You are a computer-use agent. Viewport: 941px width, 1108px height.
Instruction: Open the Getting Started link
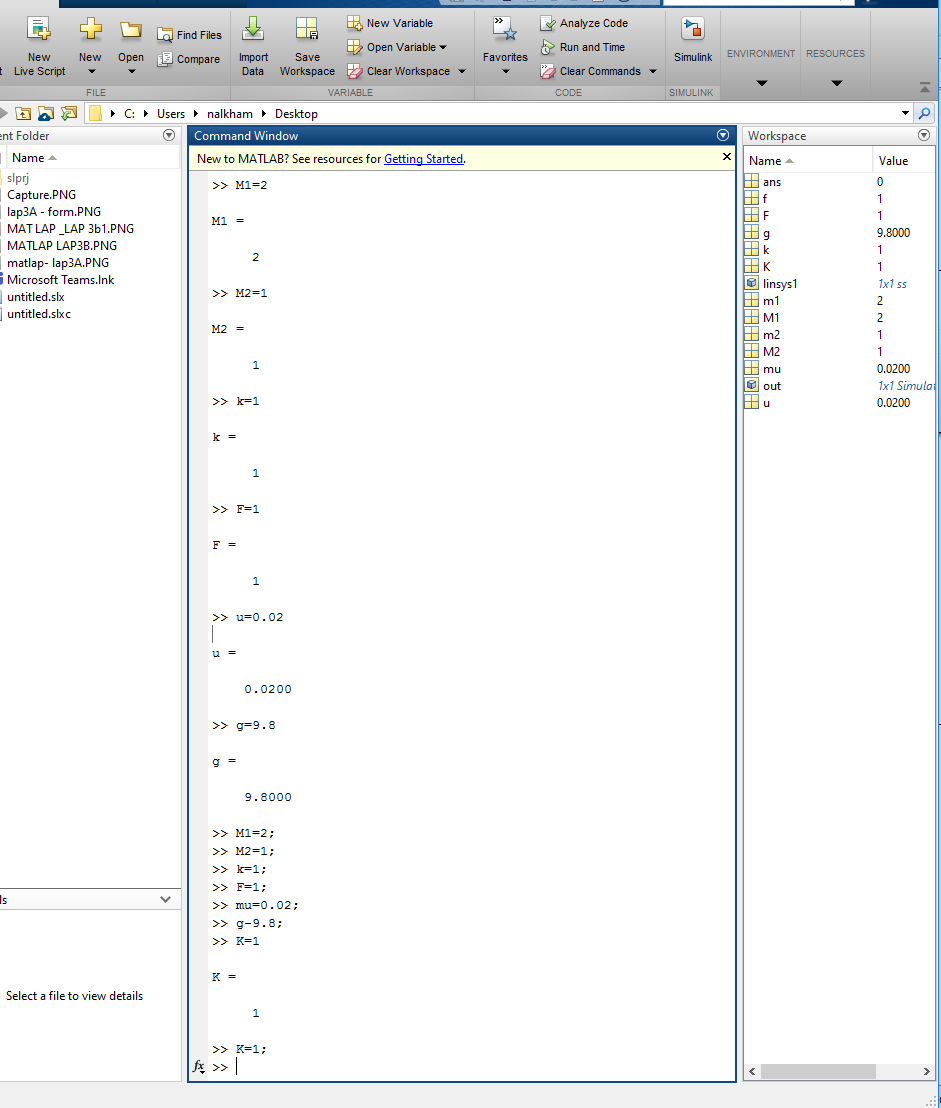click(424, 159)
